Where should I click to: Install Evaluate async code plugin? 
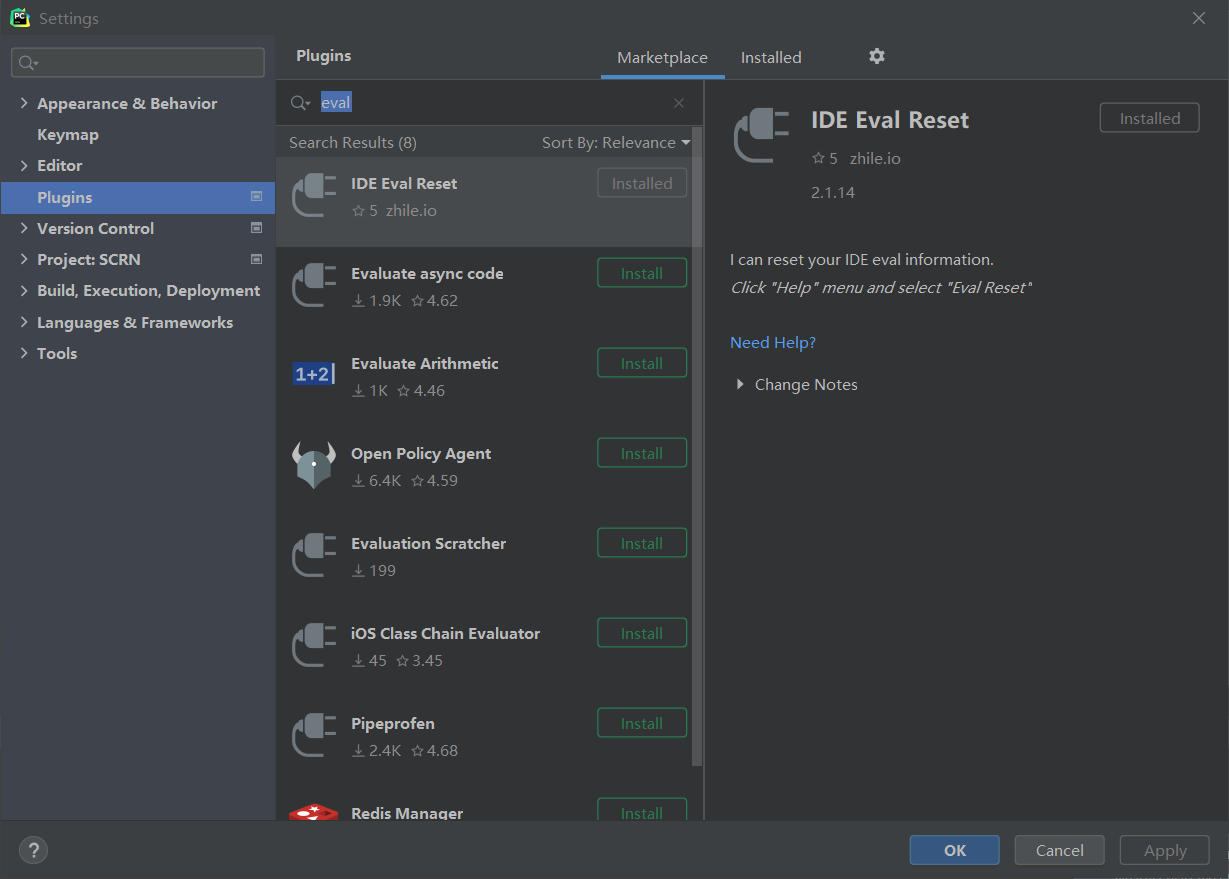642,273
